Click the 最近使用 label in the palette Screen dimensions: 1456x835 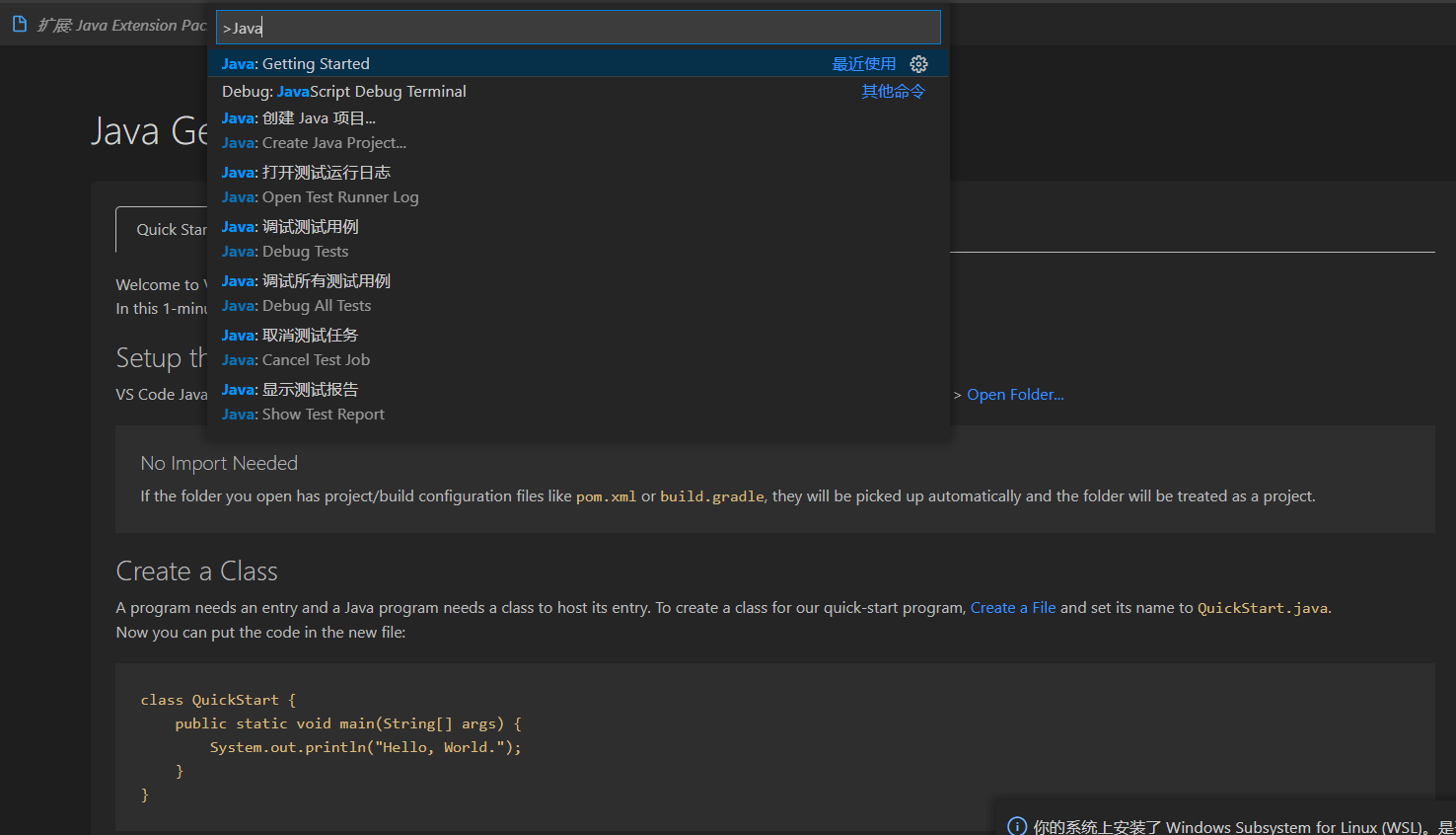pyautogui.click(x=864, y=64)
